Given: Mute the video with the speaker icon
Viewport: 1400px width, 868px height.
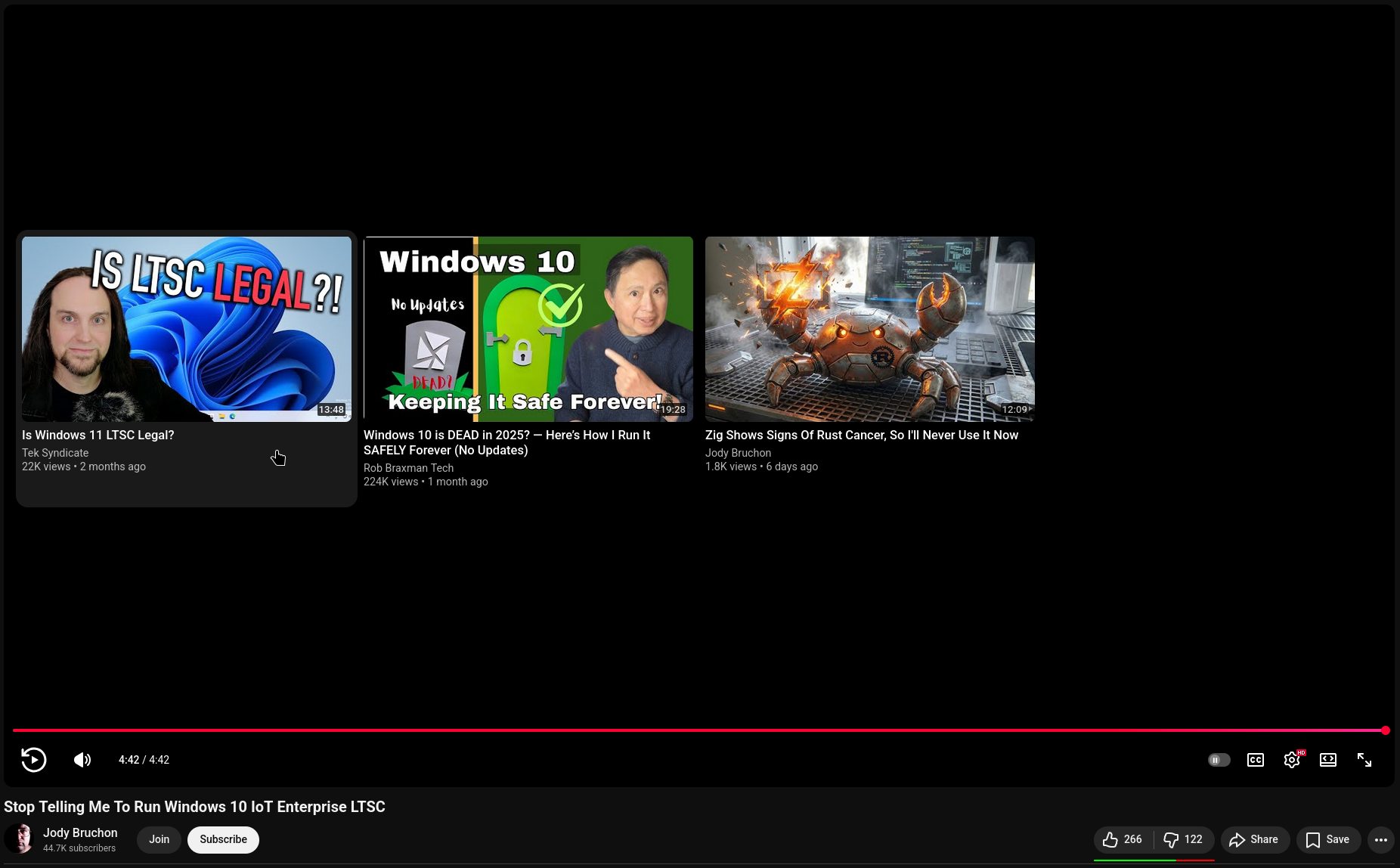Looking at the screenshot, I should pos(82,760).
